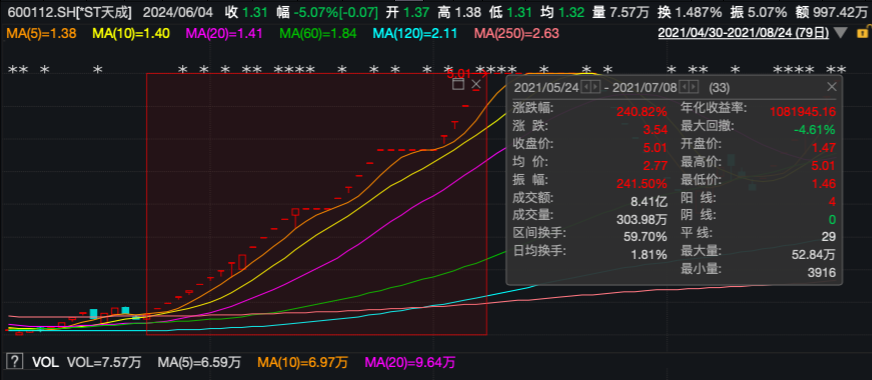Click the quote date 2024/06/04

click(178, 12)
